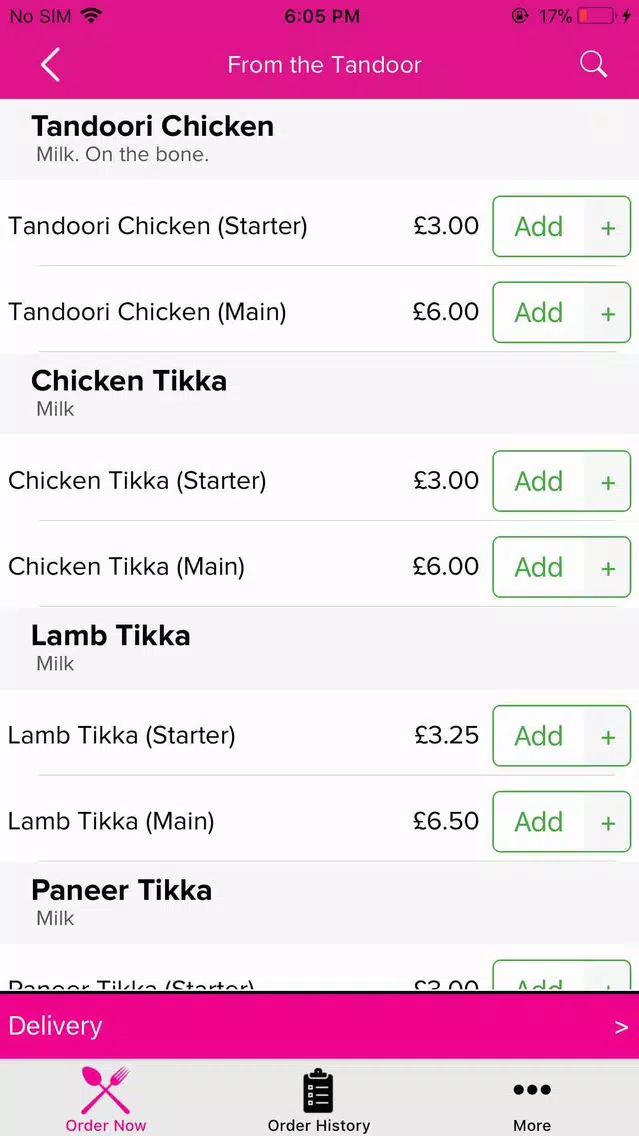Select the Lamb Tikka (Main) item name
This screenshot has height=1136, width=639.
pos(111,822)
